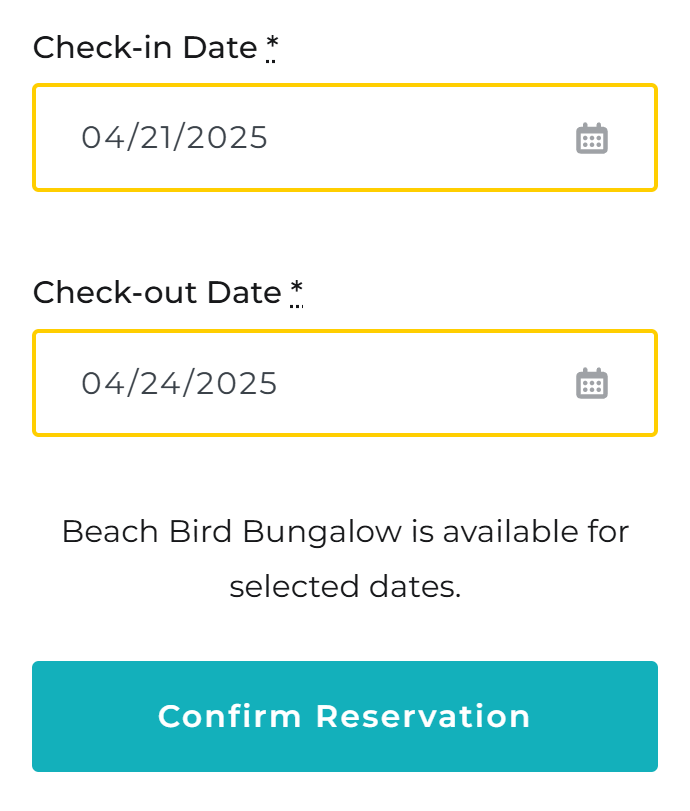
Task: Select year 2025 in Check-out Date field
Action: 236,383
